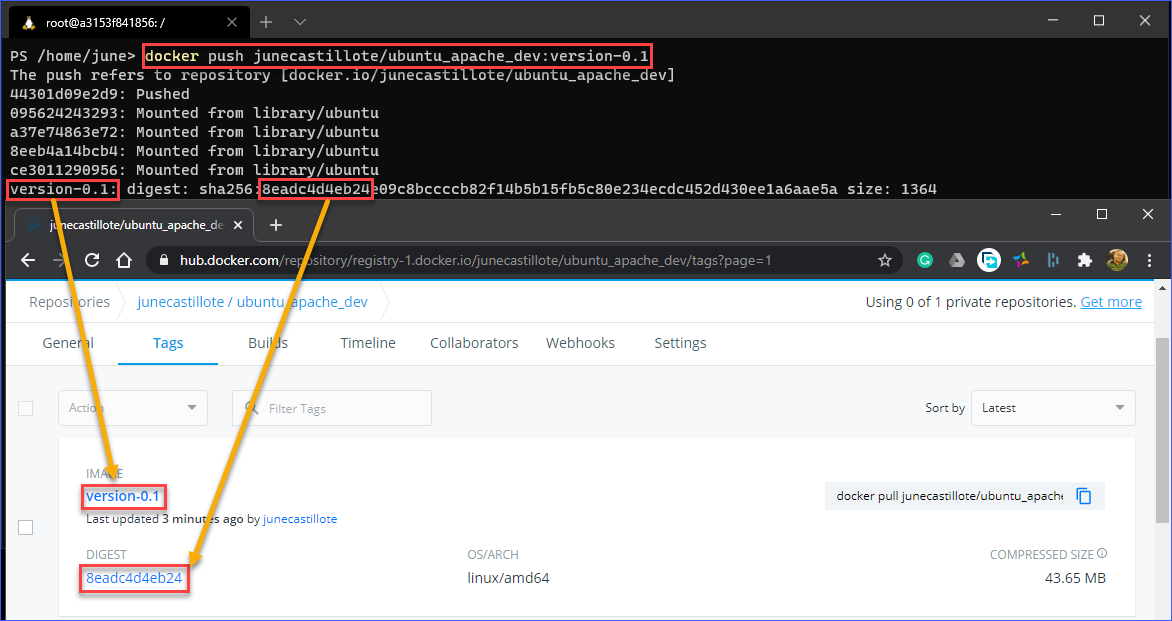Switch to the Tags tab
Image resolution: width=1172 pixels, height=621 pixels.
168,343
